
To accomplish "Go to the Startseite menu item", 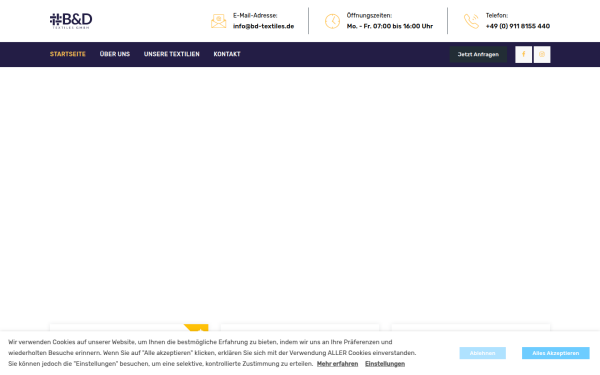I will (68, 54).
